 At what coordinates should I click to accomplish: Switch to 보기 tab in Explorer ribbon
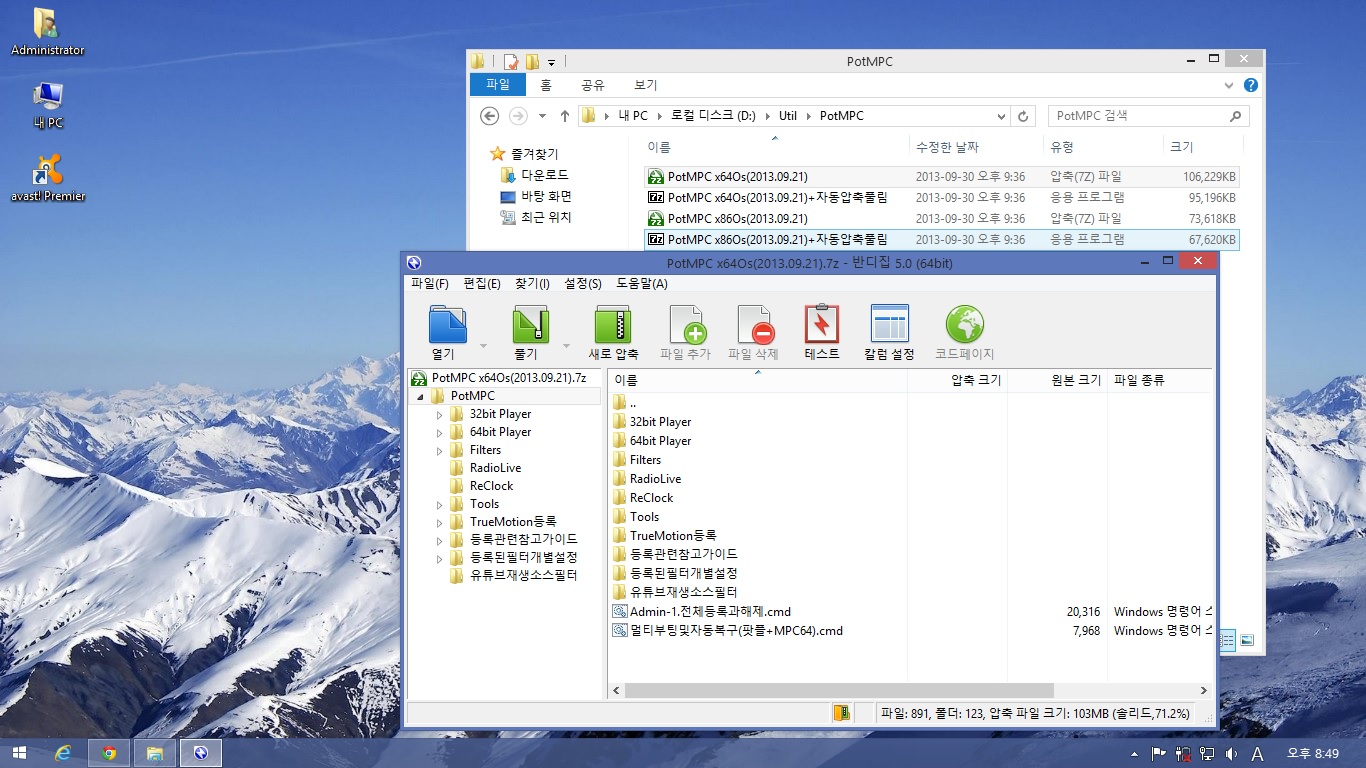point(646,86)
